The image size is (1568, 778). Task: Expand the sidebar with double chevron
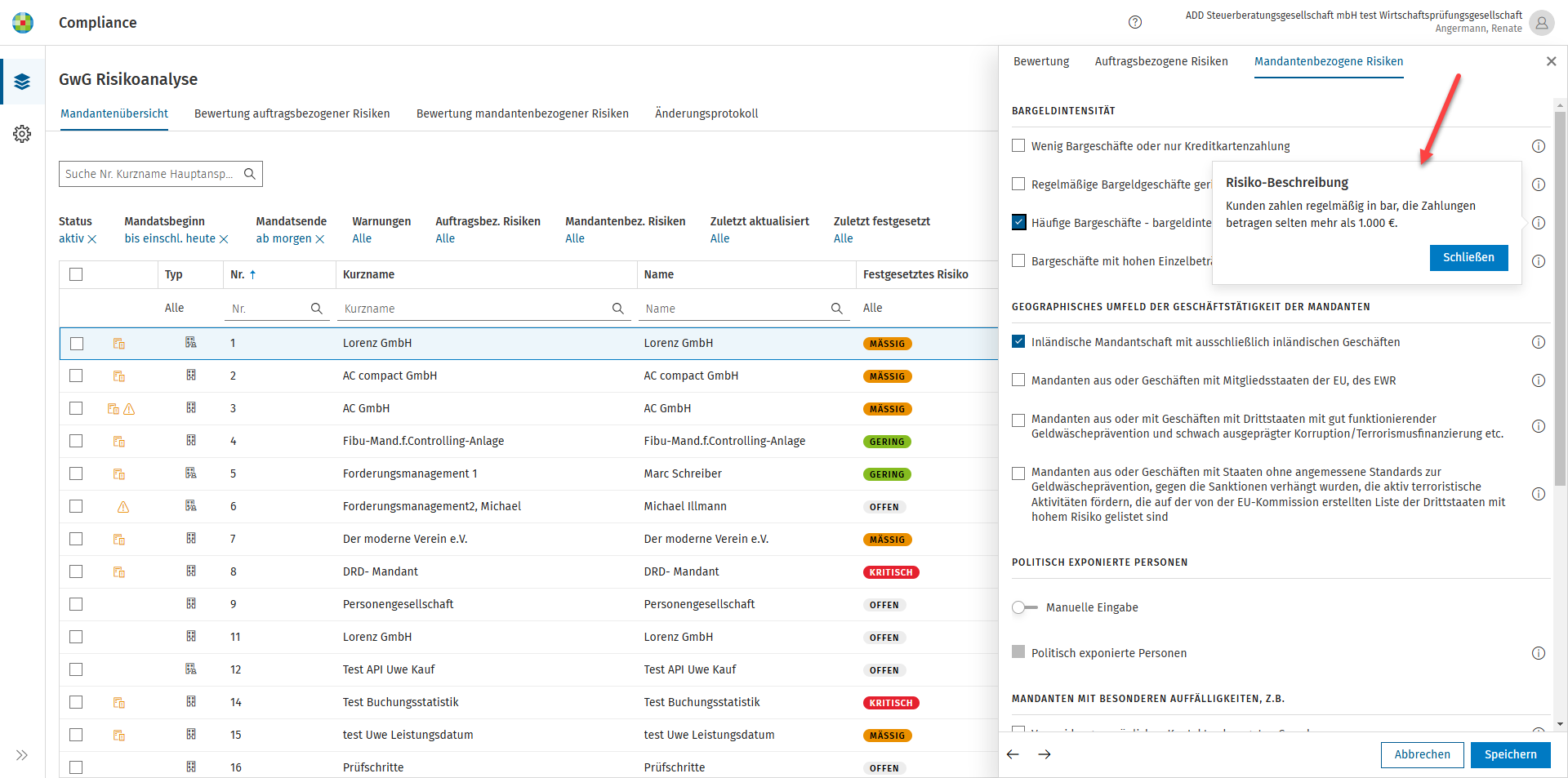click(22, 755)
